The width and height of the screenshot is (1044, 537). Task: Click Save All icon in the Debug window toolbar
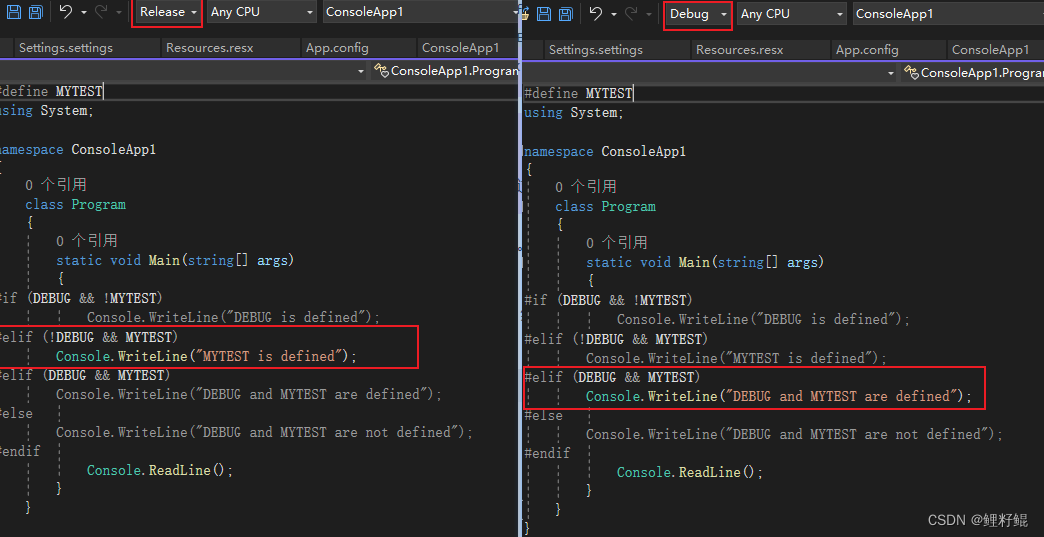(566, 14)
